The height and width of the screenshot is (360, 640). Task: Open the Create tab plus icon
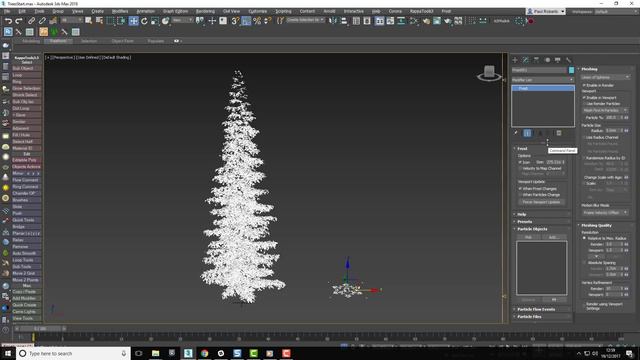515,60
